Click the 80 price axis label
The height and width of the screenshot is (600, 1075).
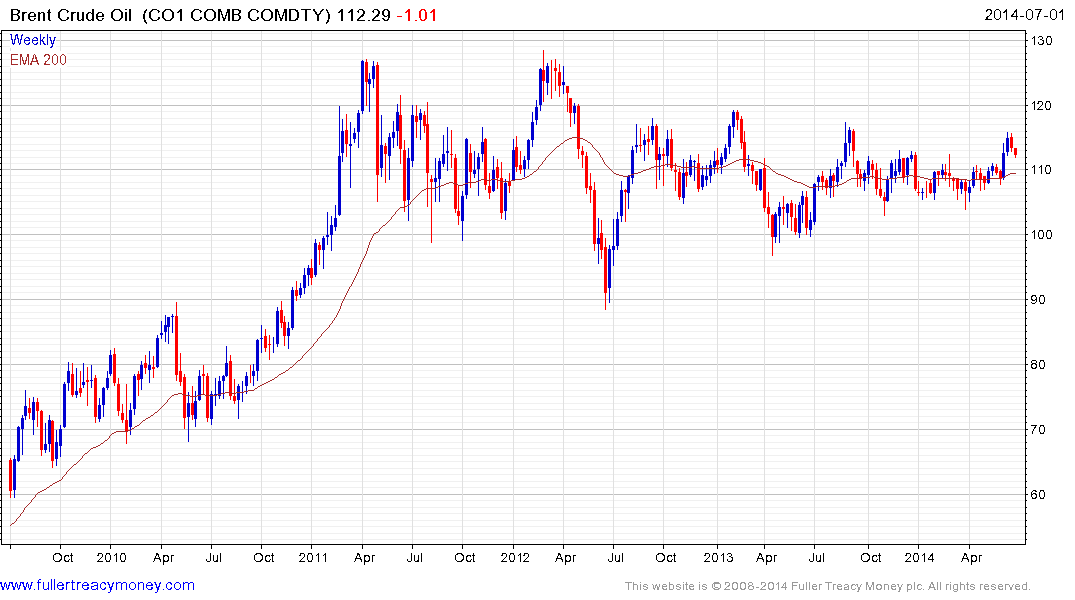tap(1039, 365)
